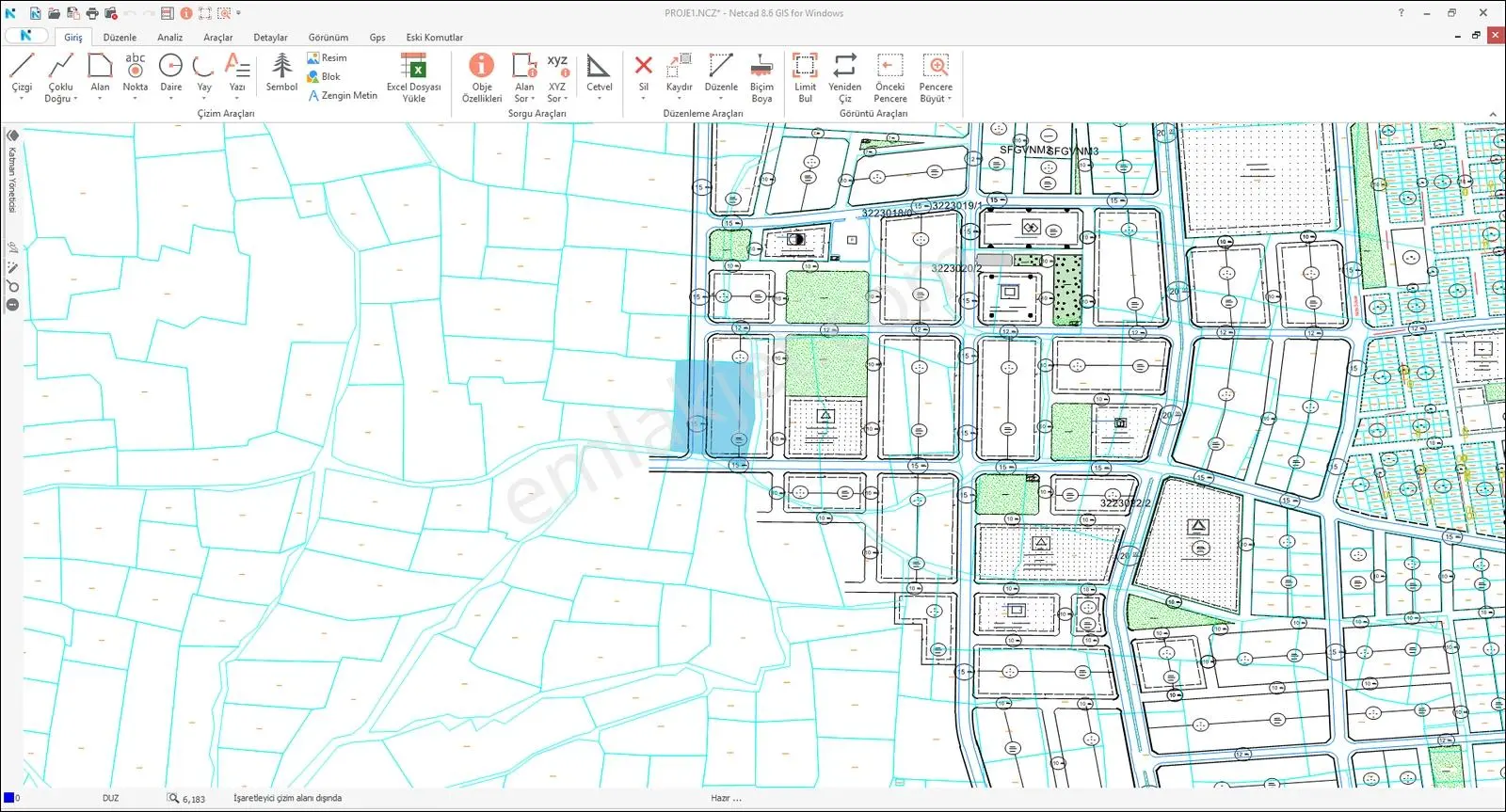Open the Görünüm ribbon tab
The width and height of the screenshot is (1506, 812).
coord(328,38)
